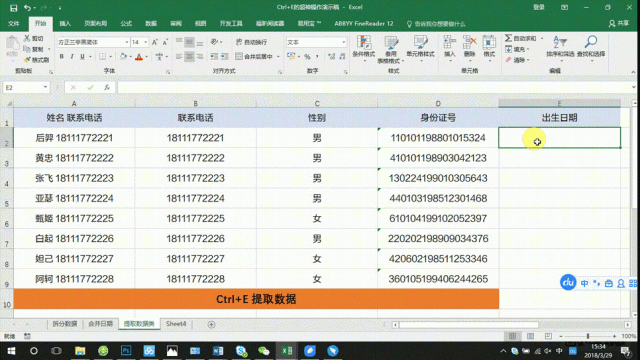Click the Cut (剪切) scissors icon

27,38
